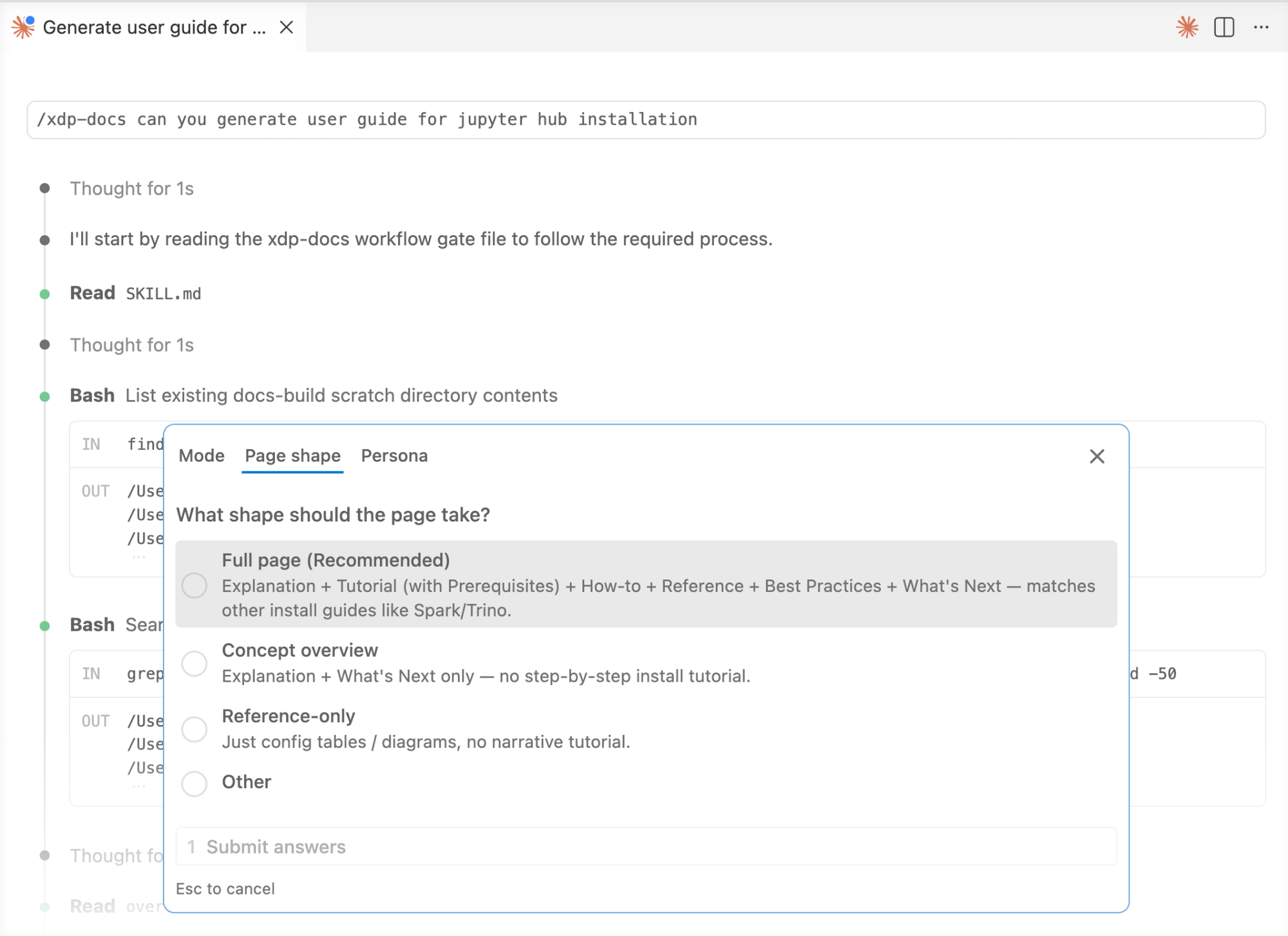Close the 'Generate user guide for ...' tab
Image resolution: width=1288 pixels, height=936 pixels.
(287, 27)
